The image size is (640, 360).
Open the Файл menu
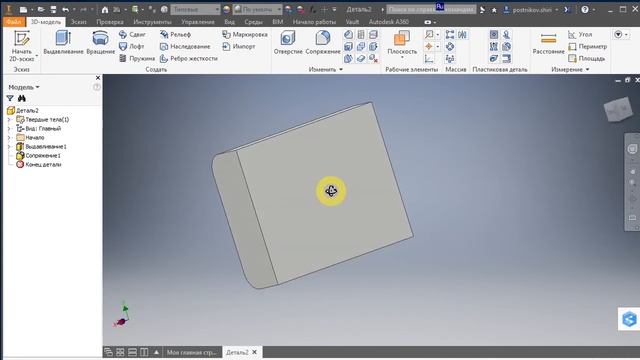[13, 22]
